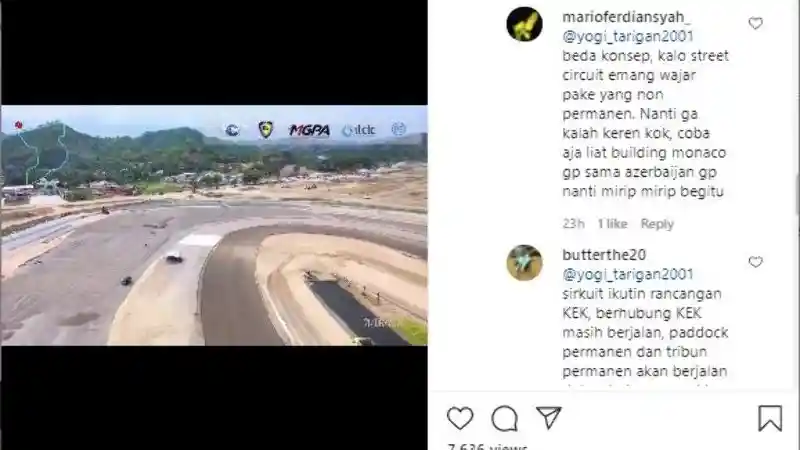Open @yogi_tarigan2001 mention in butterthe20's comment
The width and height of the screenshot is (800, 450).
coord(628,274)
